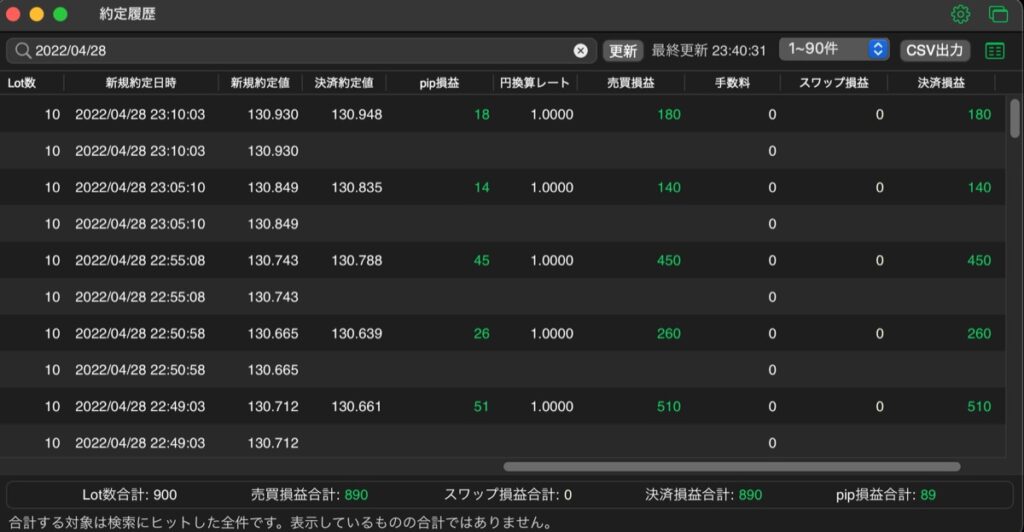Click 決済損益 value 510

tap(979, 407)
